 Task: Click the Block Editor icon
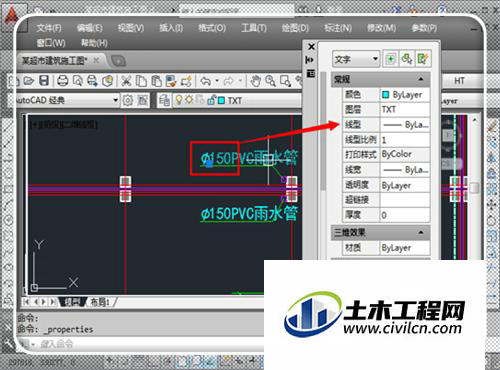point(186,81)
